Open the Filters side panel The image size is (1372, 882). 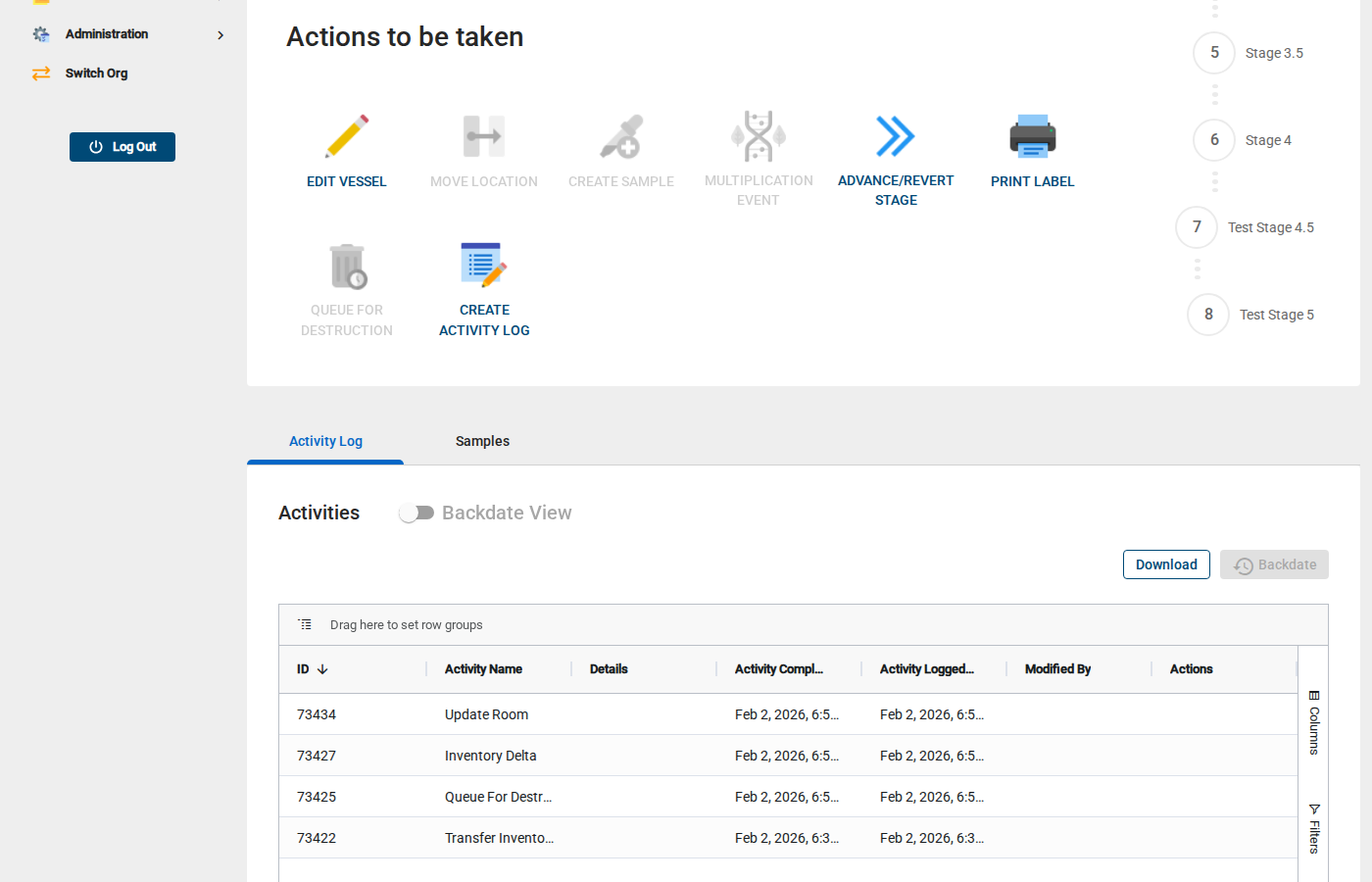point(1313,826)
